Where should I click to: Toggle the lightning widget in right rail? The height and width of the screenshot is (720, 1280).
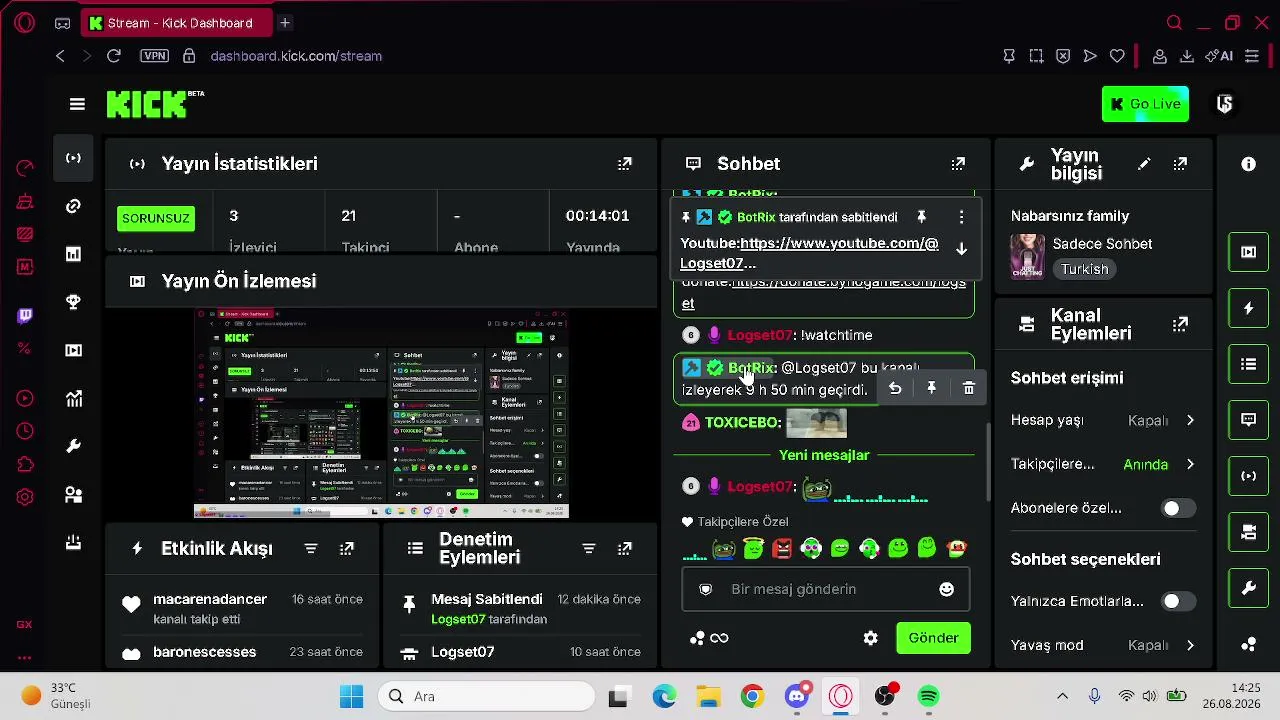pyautogui.click(x=1248, y=309)
